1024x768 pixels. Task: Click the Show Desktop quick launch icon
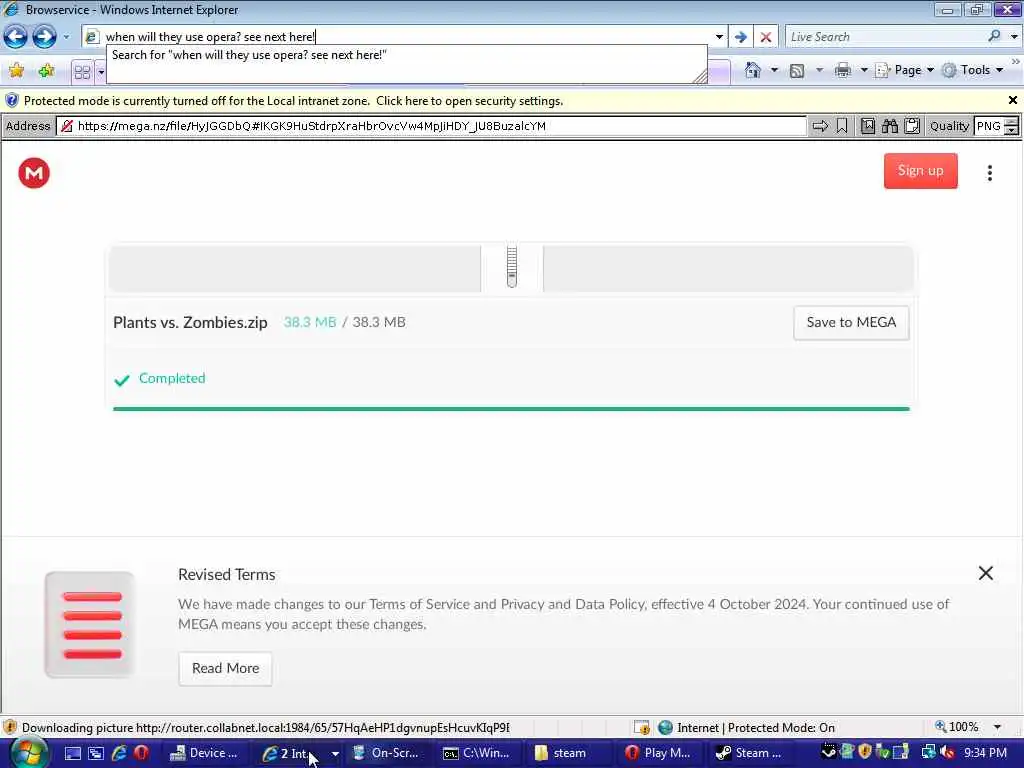(x=72, y=753)
